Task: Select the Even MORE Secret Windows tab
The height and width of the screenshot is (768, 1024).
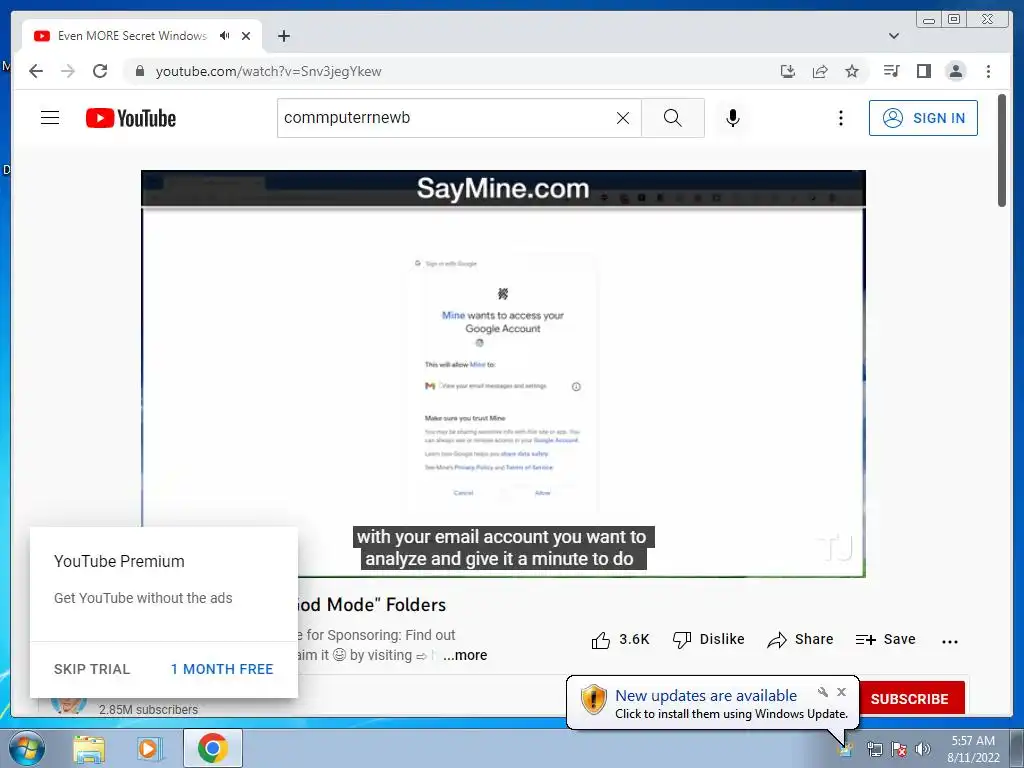Action: pyautogui.click(x=132, y=36)
